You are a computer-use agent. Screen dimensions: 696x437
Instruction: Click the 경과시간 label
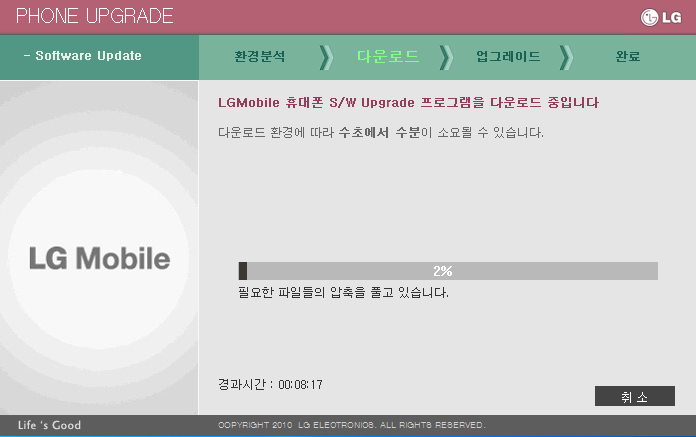[x=242, y=384]
